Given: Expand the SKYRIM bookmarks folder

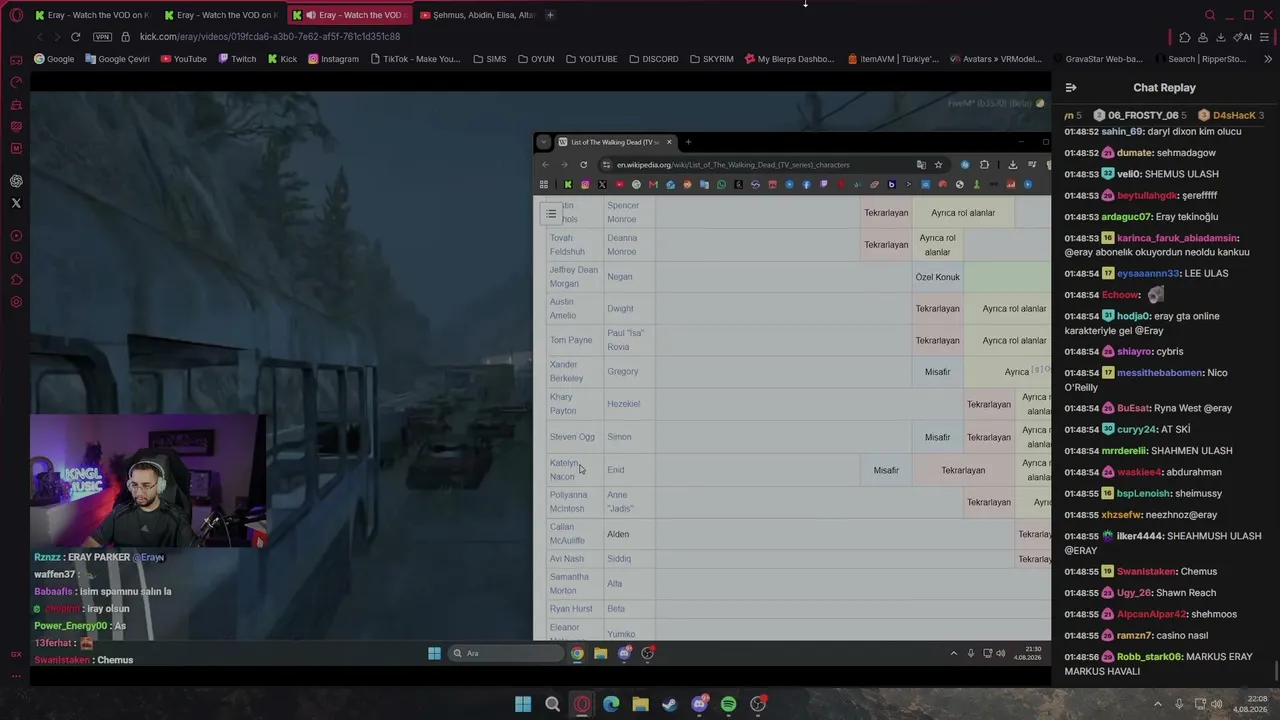Looking at the screenshot, I should pos(712,59).
